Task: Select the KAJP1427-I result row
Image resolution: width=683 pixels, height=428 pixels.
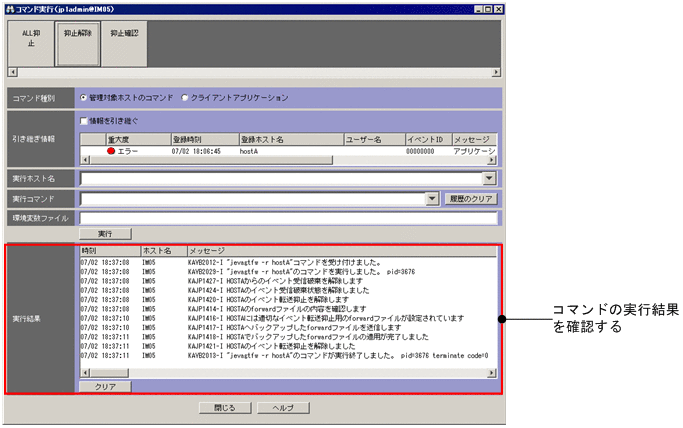Action: tap(288, 281)
